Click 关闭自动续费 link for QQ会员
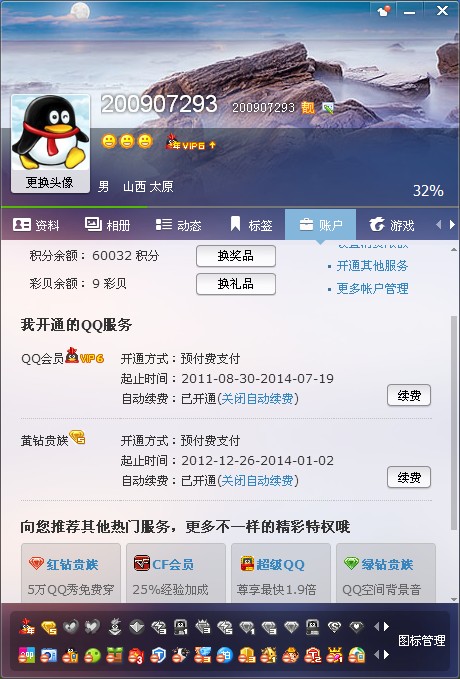 [257, 398]
